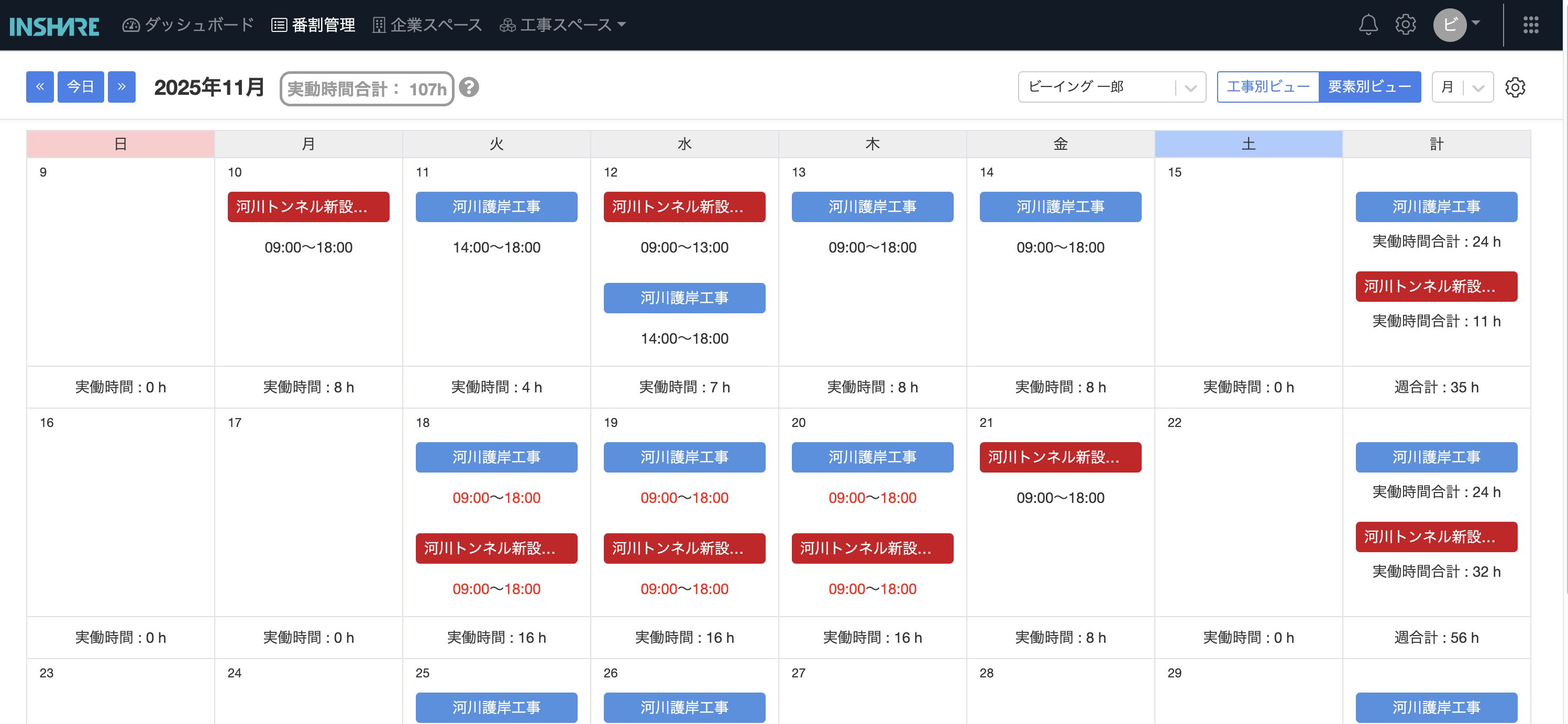Click first week 河川護岸工事 total chip
1568x724 pixels.
coord(1437,207)
